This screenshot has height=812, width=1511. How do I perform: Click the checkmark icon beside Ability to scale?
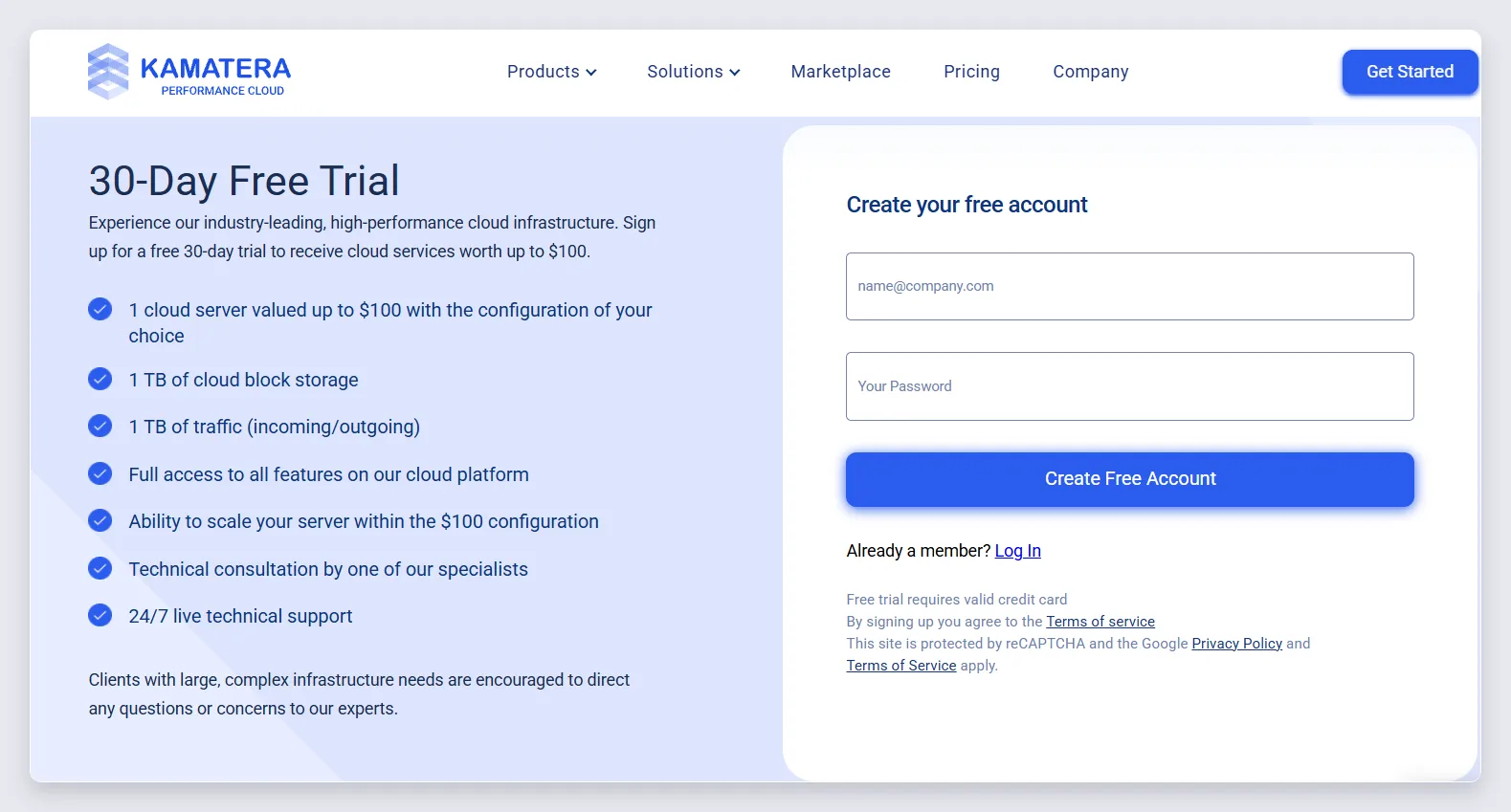click(100, 520)
